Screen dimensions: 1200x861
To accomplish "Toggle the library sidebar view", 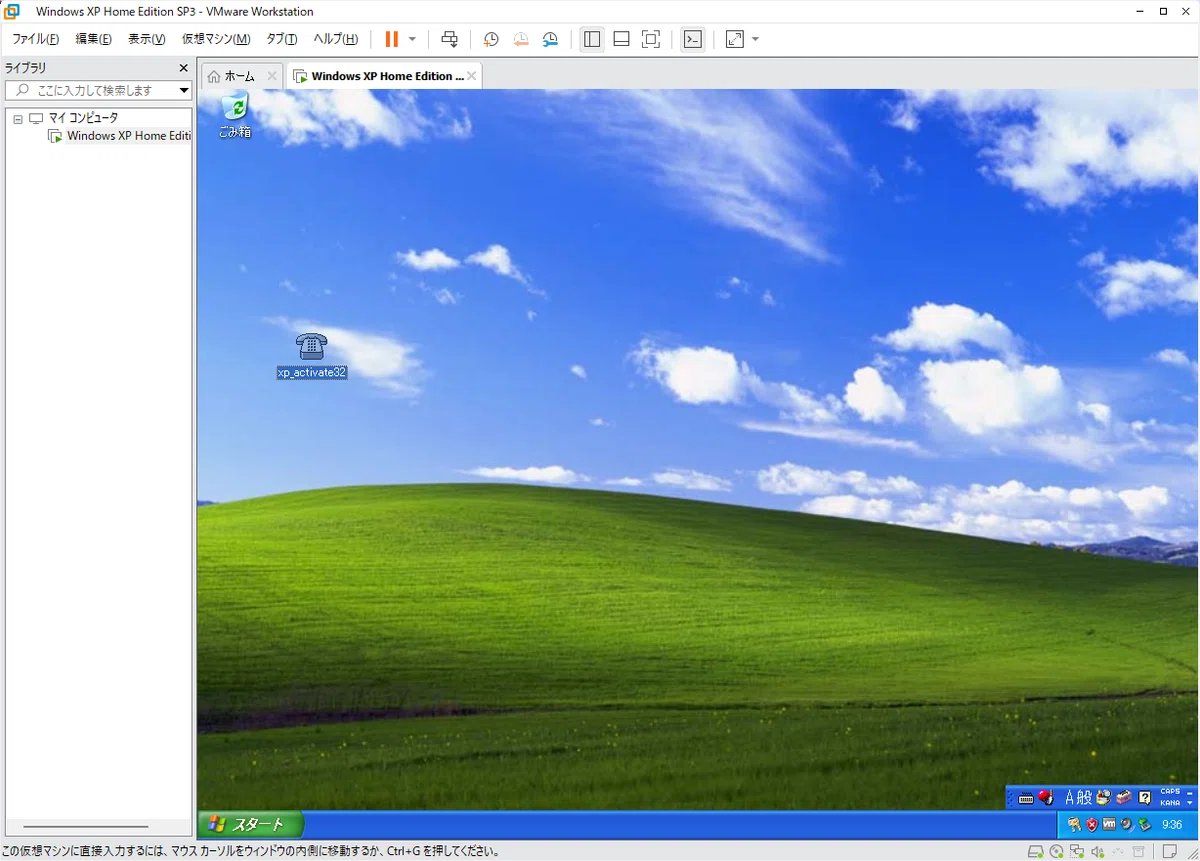I will [x=592, y=39].
